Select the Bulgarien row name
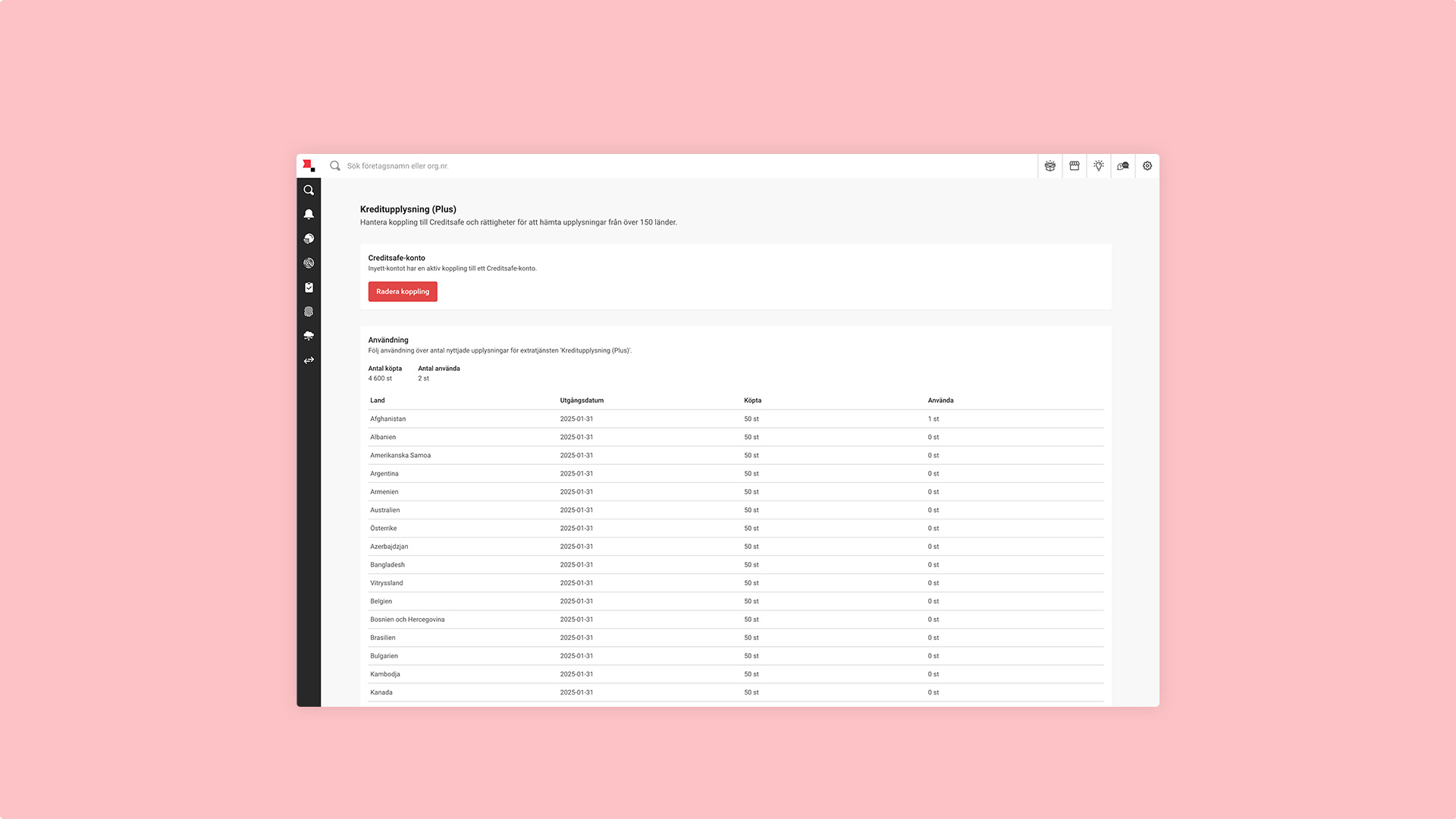Screen dimensions: 1456x819 click(x=384, y=656)
